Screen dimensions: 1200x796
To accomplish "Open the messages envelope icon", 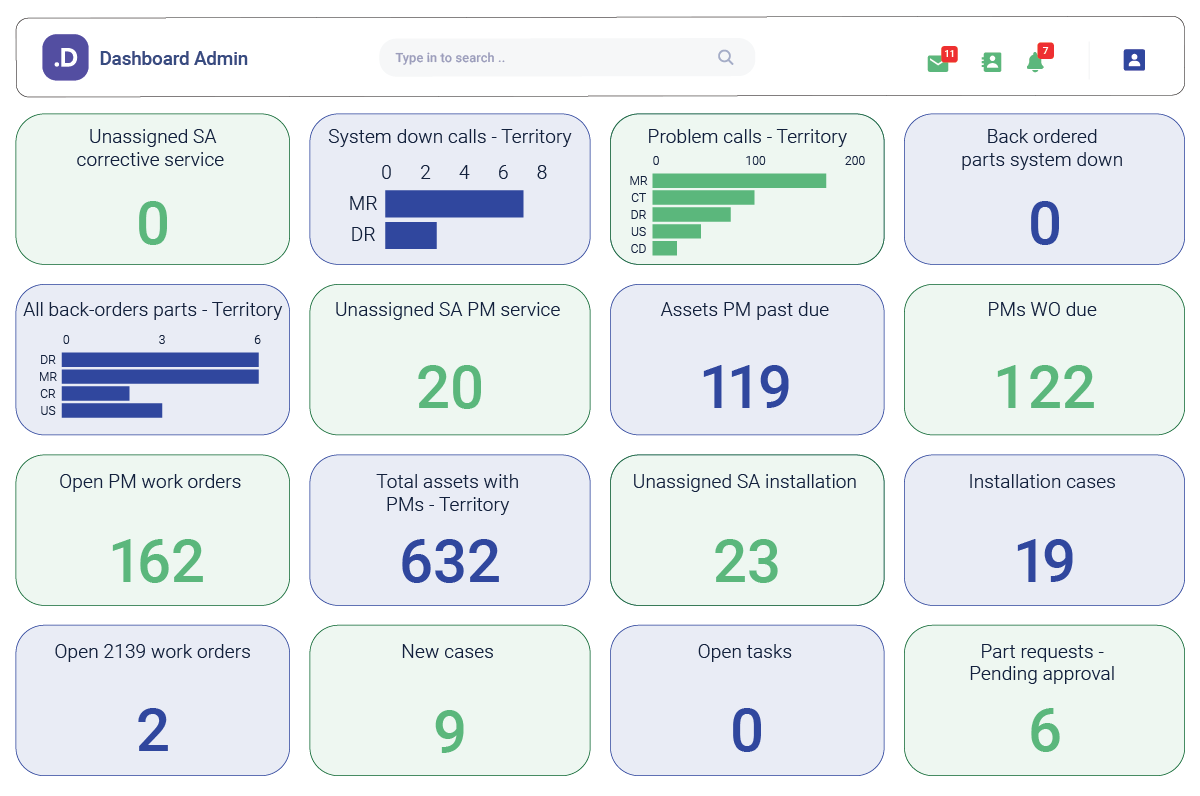I will click(x=937, y=62).
